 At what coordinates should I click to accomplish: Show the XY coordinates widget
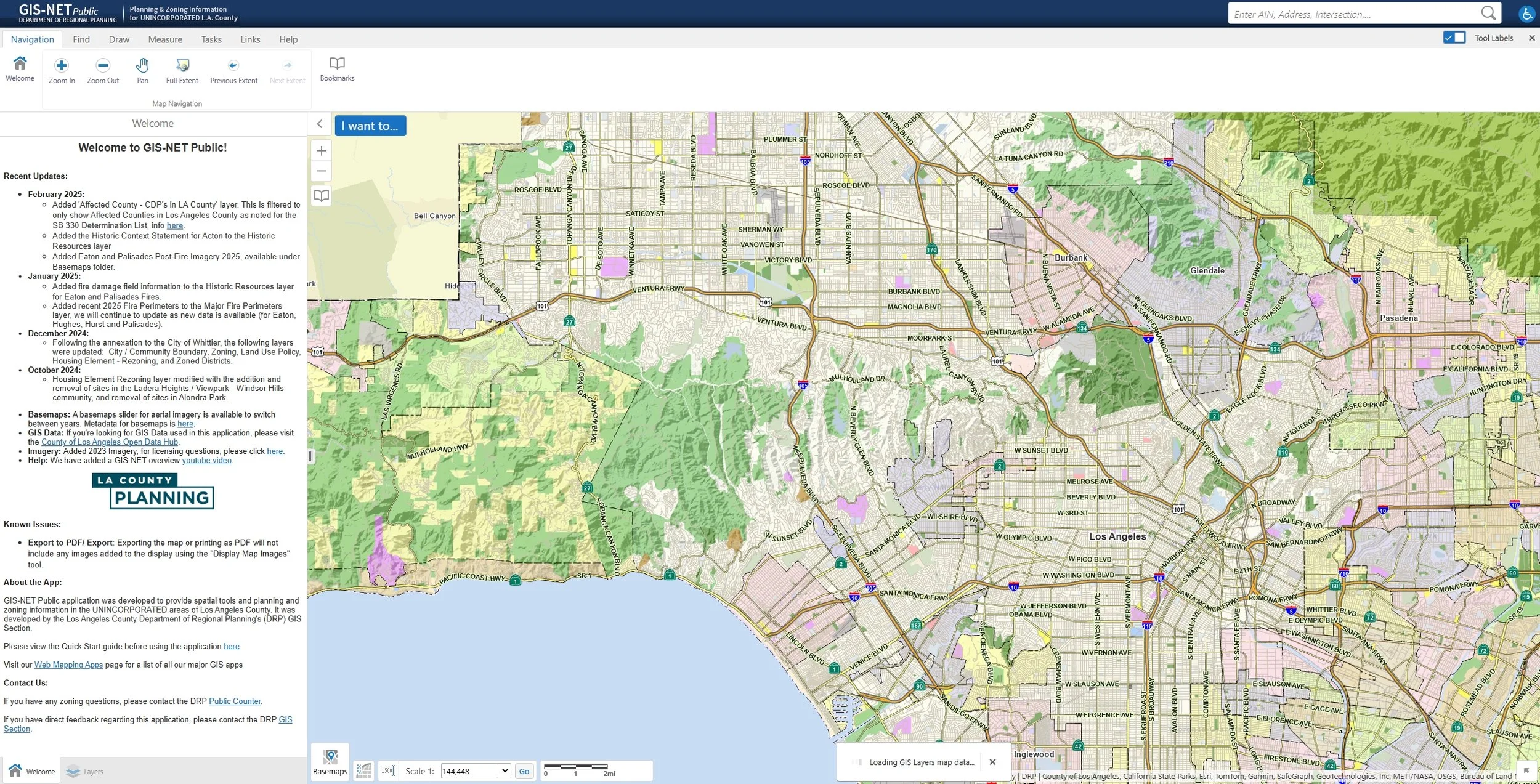coord(364,770)
